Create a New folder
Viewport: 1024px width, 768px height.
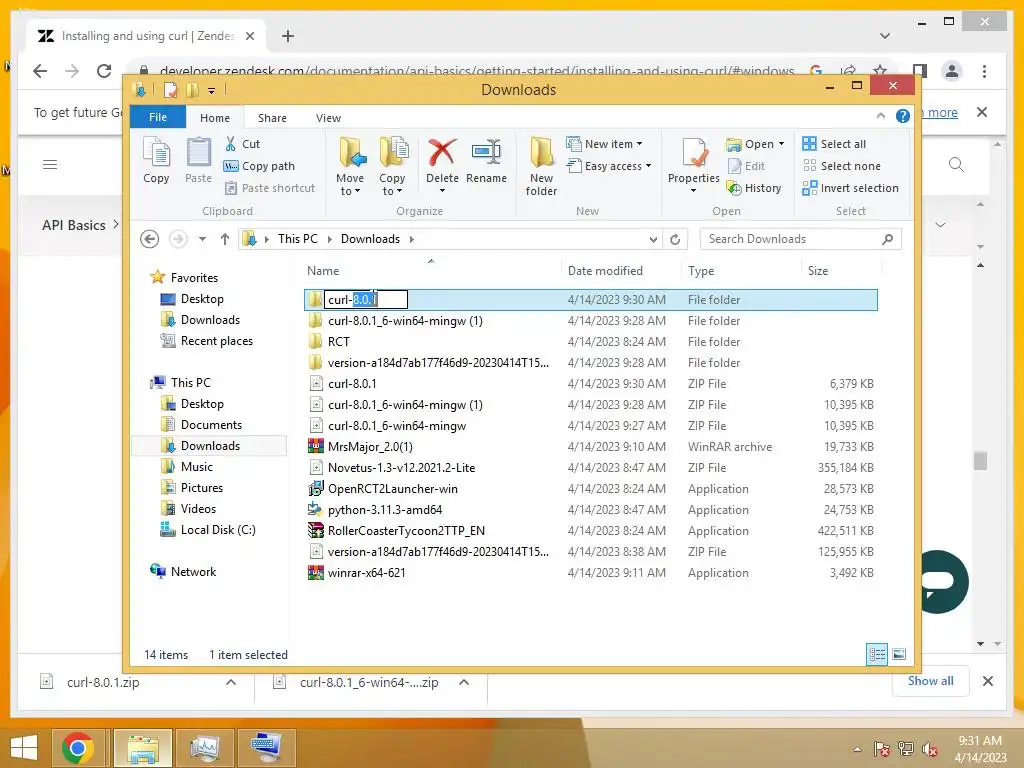coord(541,166)
